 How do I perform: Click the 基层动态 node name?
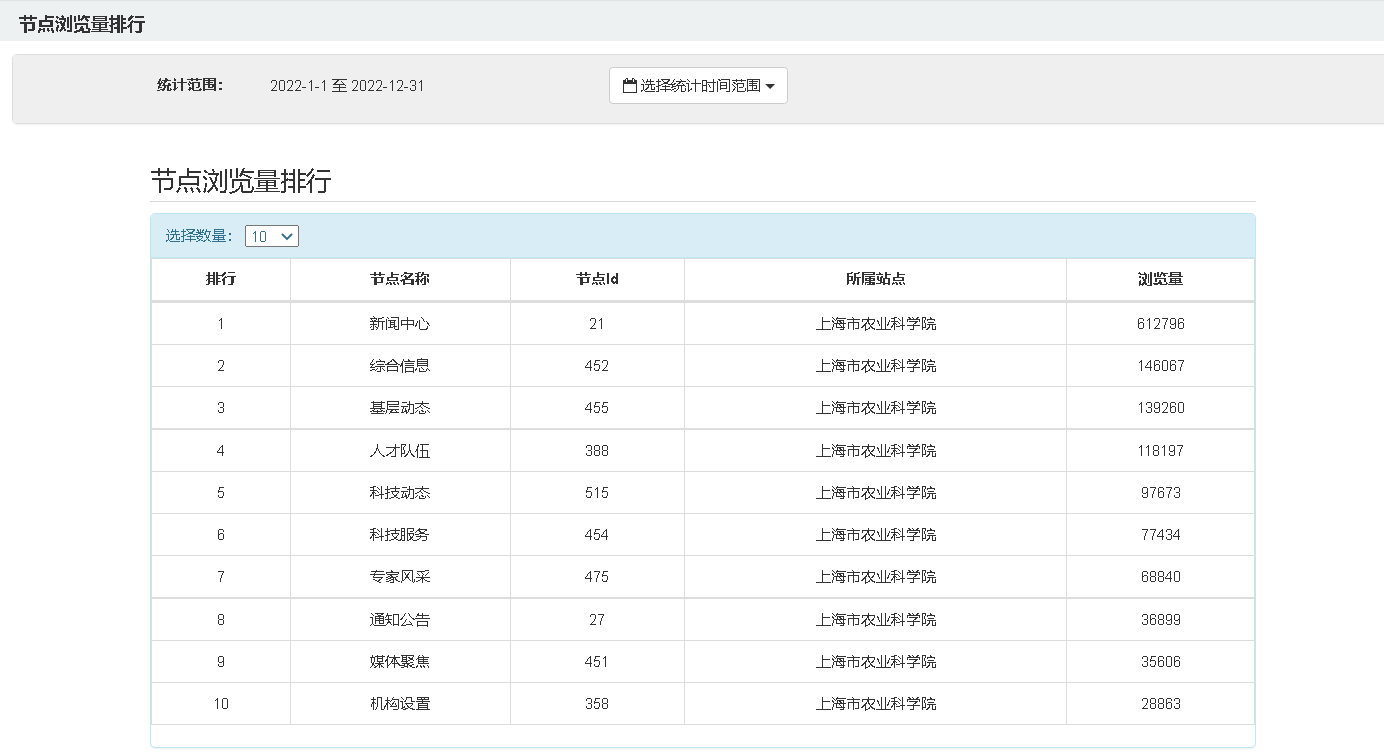point(400,408)
